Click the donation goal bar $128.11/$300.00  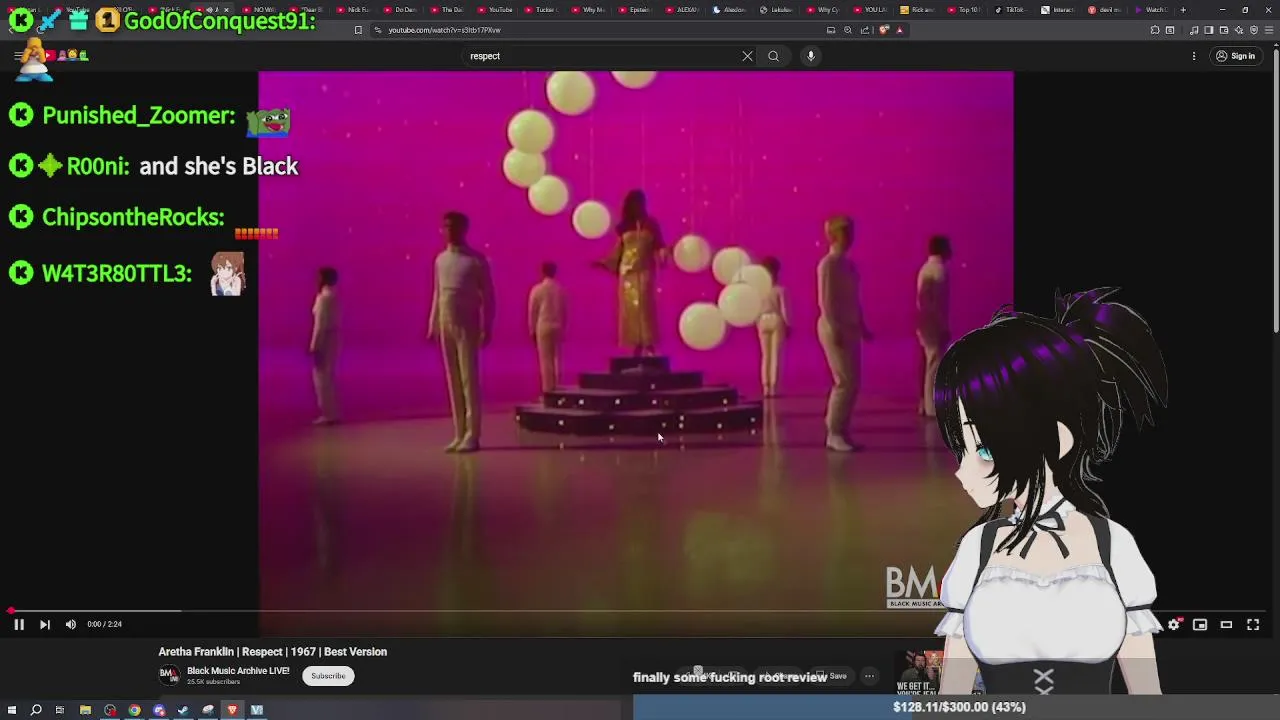coord(957,707)
